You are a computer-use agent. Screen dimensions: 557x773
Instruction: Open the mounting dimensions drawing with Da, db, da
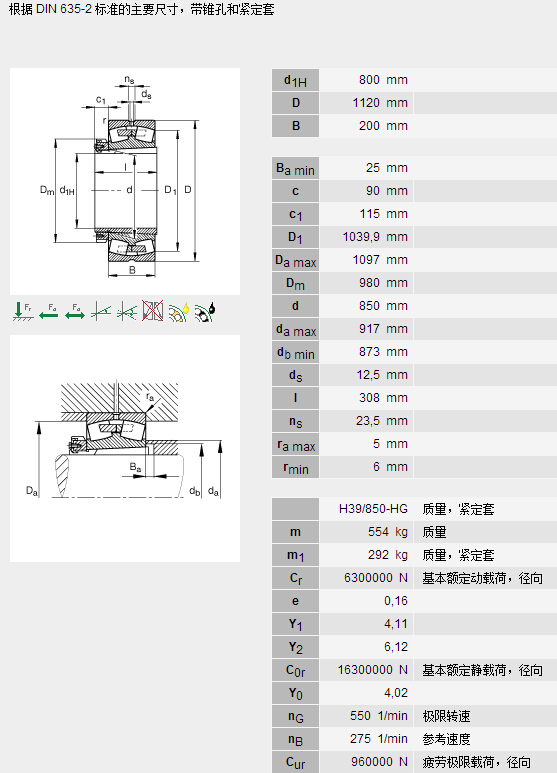click(x=125, y=448)
